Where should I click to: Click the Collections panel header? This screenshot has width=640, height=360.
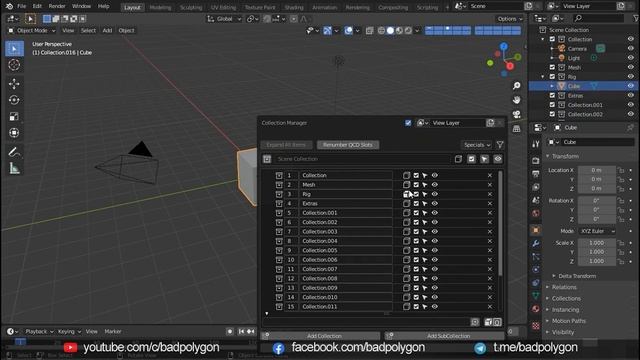pyautogui.click(x=566, y=299)
